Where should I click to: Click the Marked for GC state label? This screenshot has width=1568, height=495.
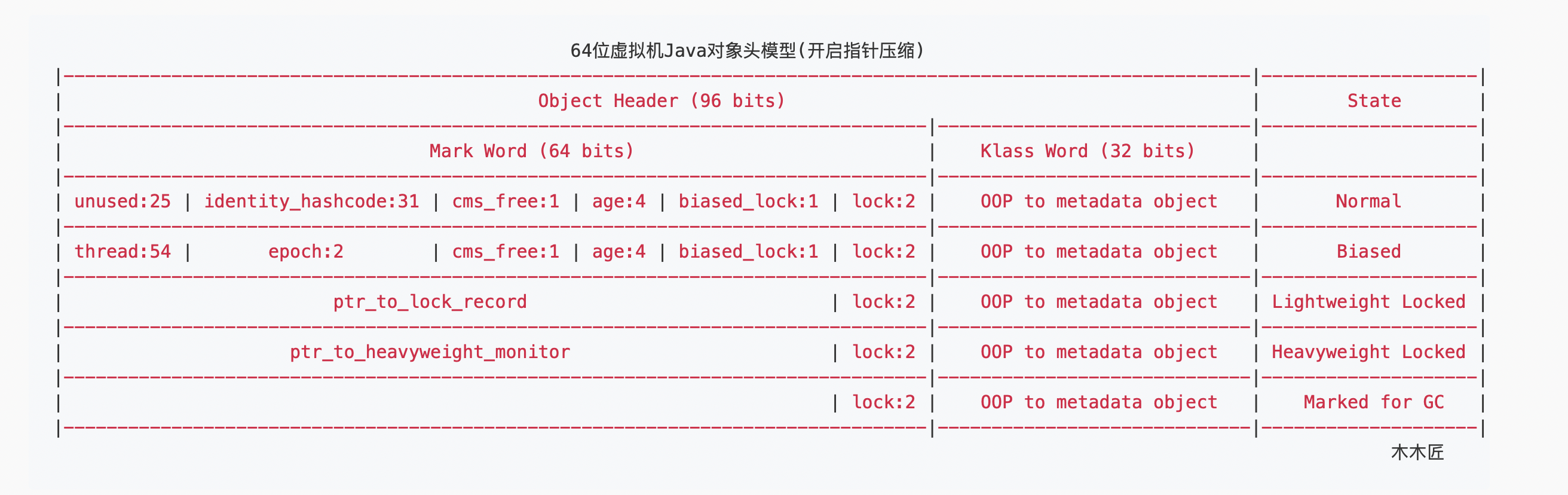[1373, 402]
